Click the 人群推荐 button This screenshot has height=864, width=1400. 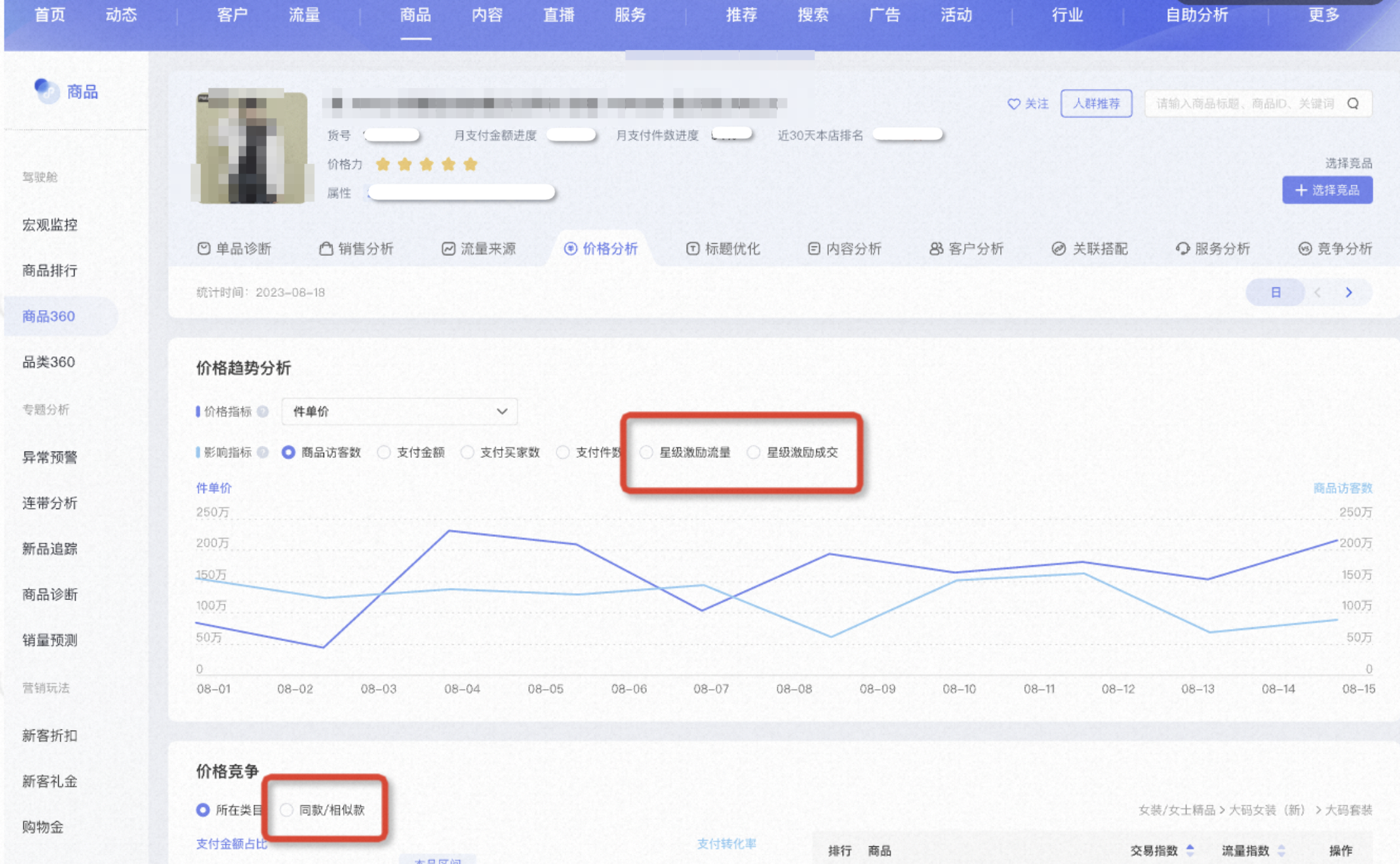(1096, 104)
